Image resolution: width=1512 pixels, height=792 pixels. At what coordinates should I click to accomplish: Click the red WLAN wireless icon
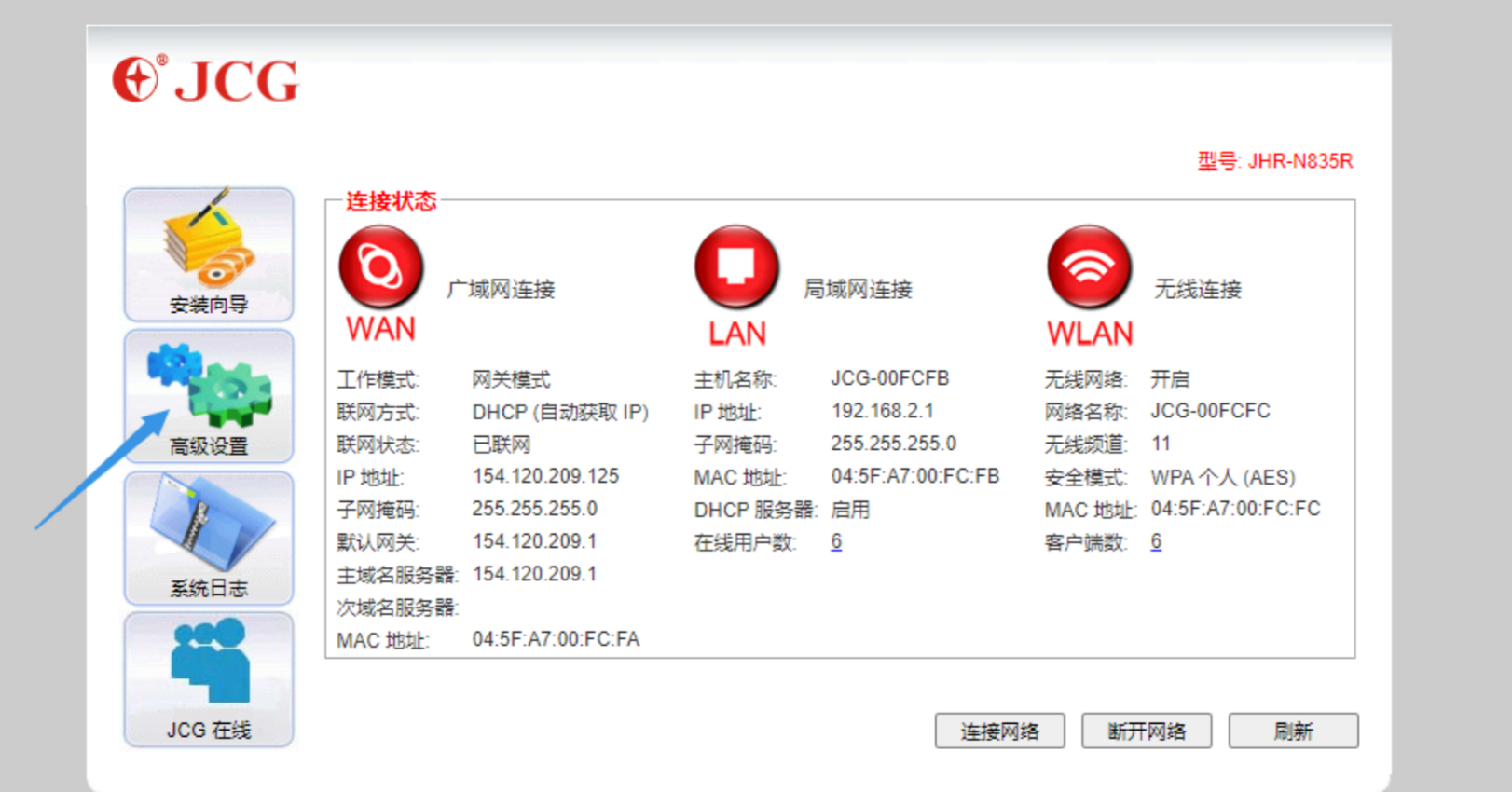click(x=1089, y=267)
